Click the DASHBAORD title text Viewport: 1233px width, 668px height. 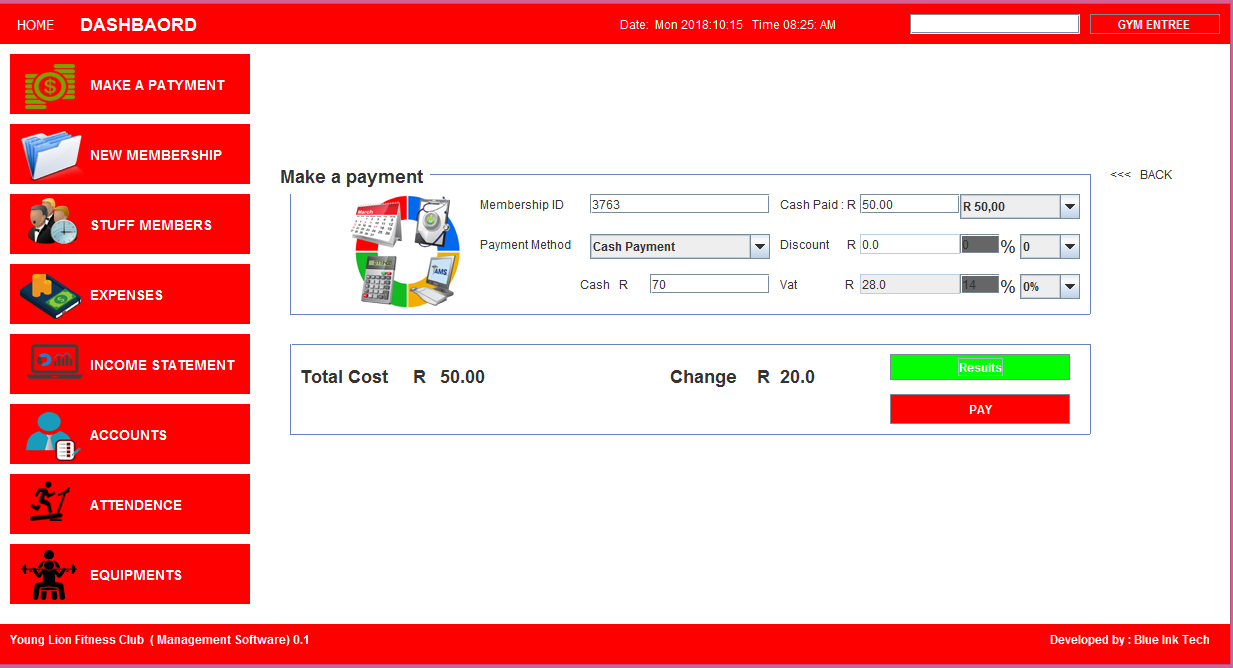[138, 25]
